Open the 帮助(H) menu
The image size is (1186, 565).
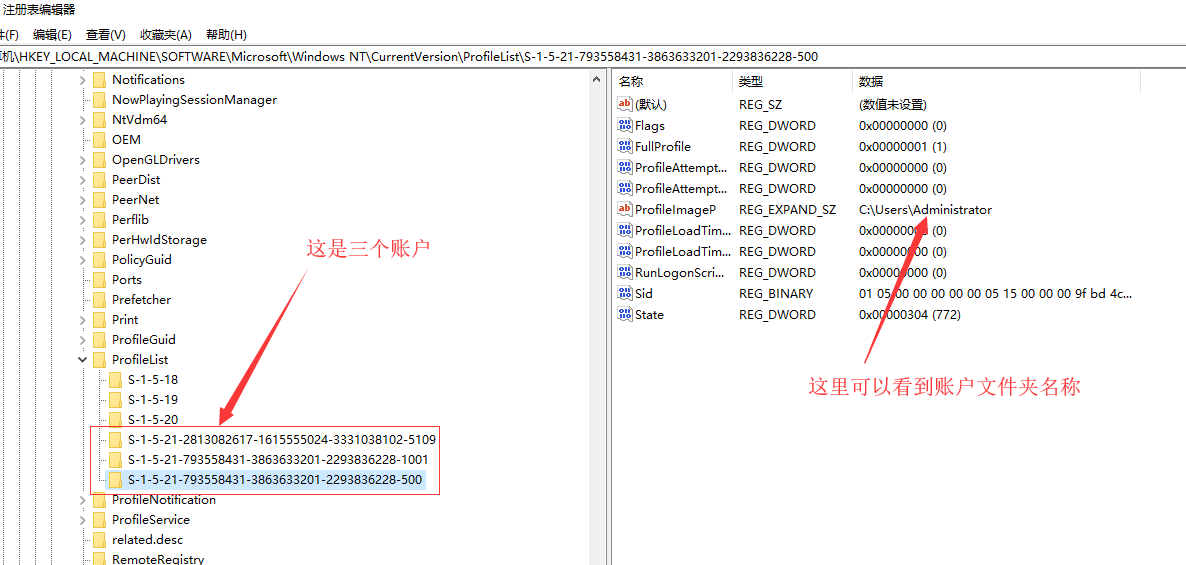click(x=226, y=35)
